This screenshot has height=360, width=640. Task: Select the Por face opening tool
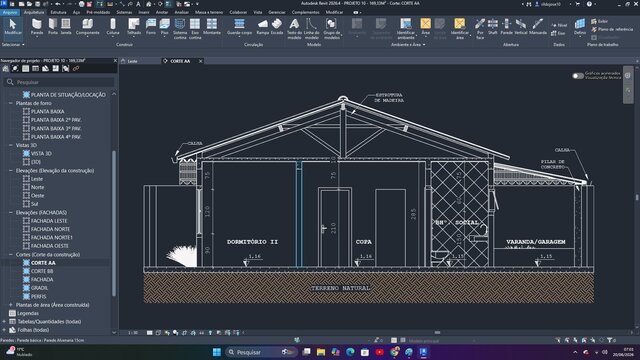click(480, 29)
